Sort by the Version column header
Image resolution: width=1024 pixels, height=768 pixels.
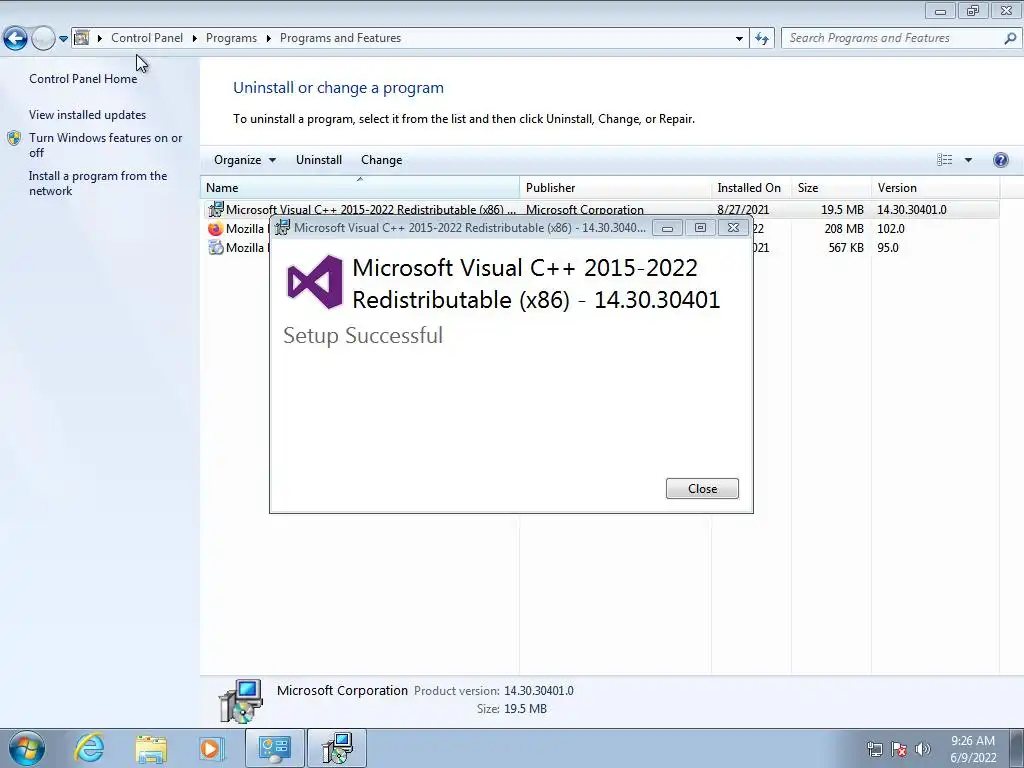tap(935, 187)
